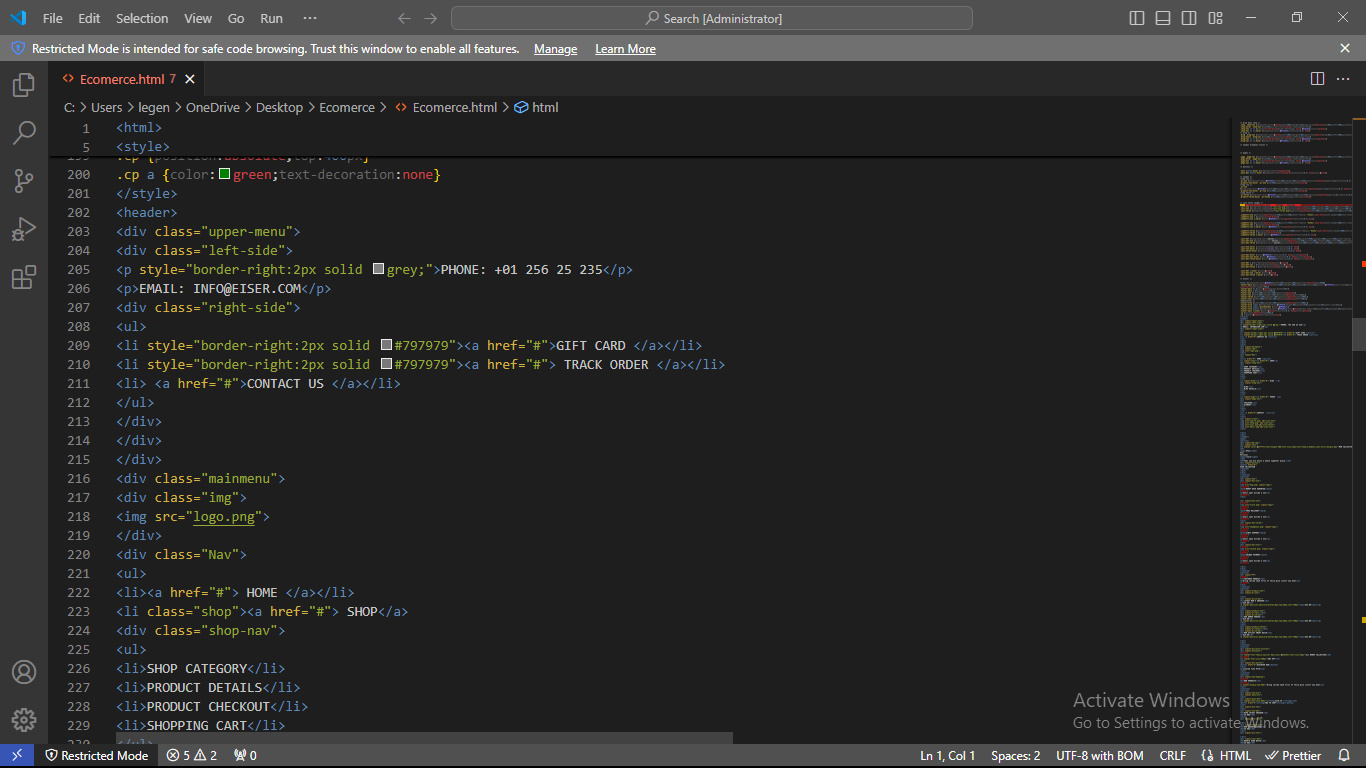This screenshot has width=1366, height=768.
Task: Toggle the Secondary Side Bar visibility
Action: 1189,17
